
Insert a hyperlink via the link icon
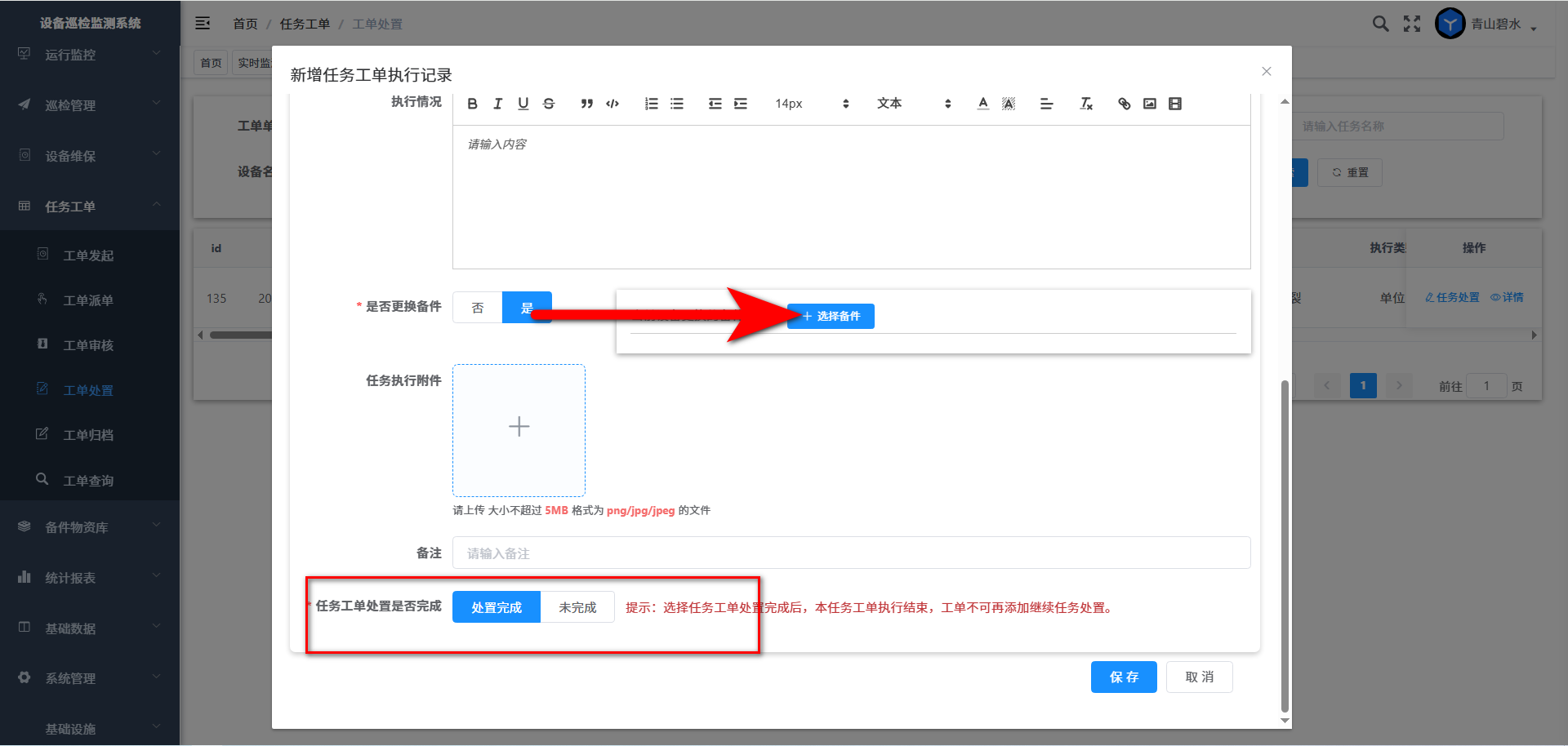1124,104
